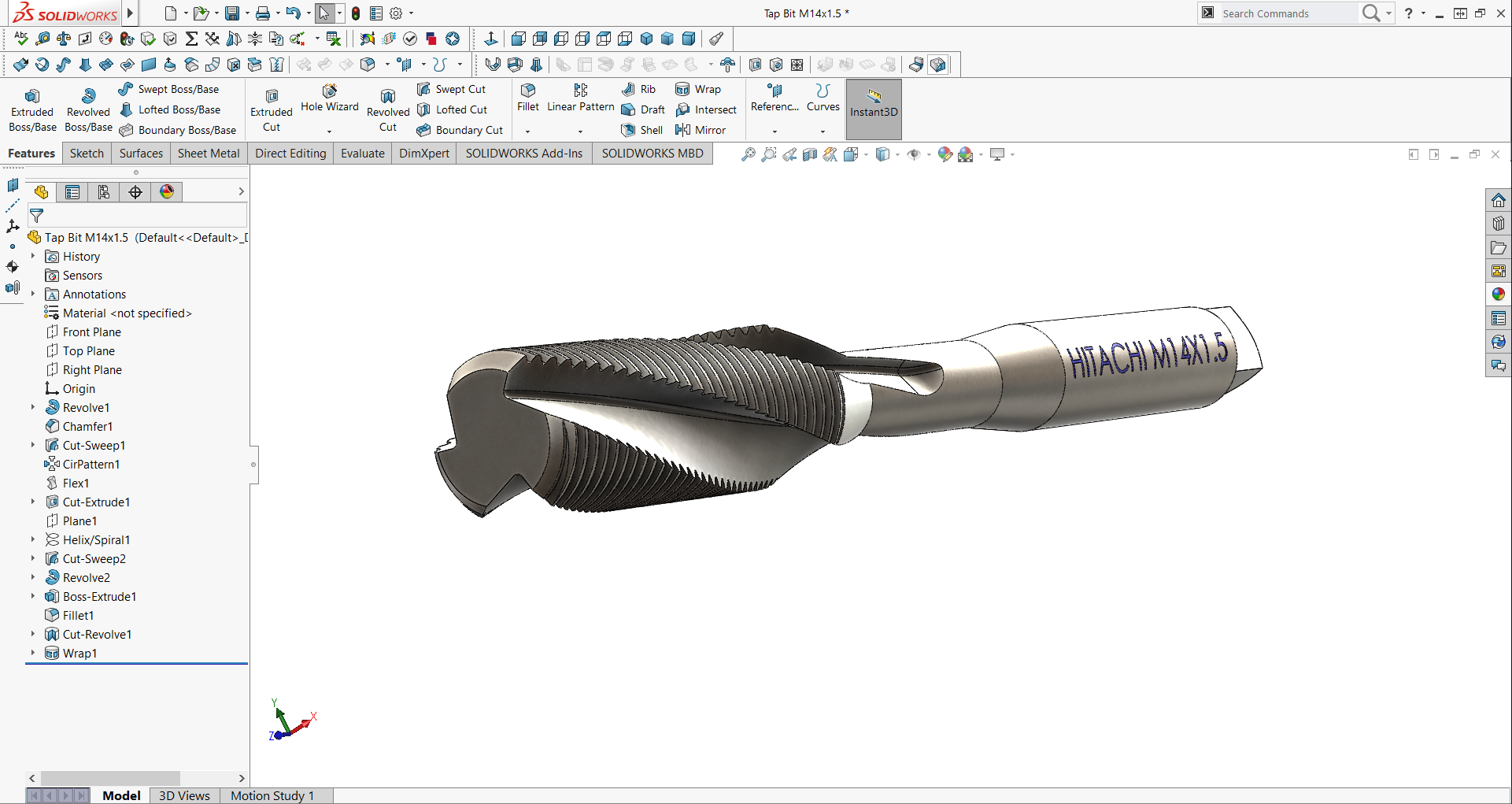The width and height of the screenshot is (1512, 804).
Task: Select the Revolved Boss/Base tool
Action: (x=88, y=109)
